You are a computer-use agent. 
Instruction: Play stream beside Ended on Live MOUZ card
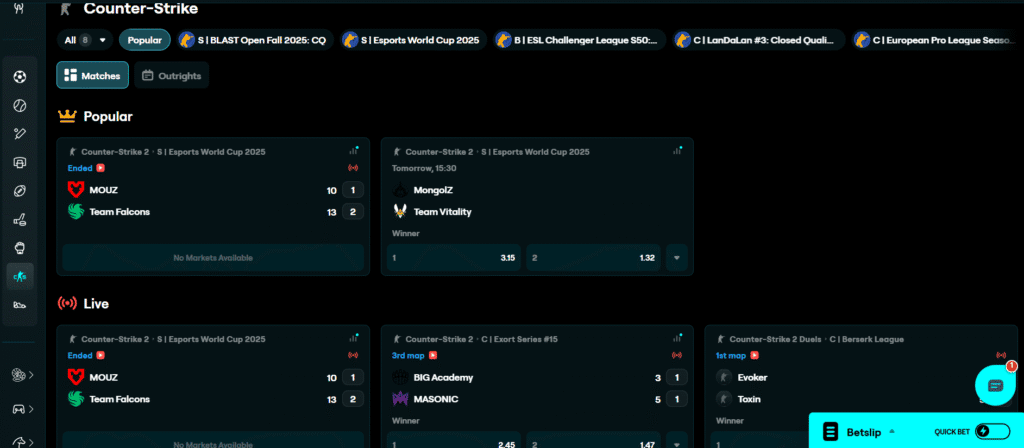pos(101,355)
